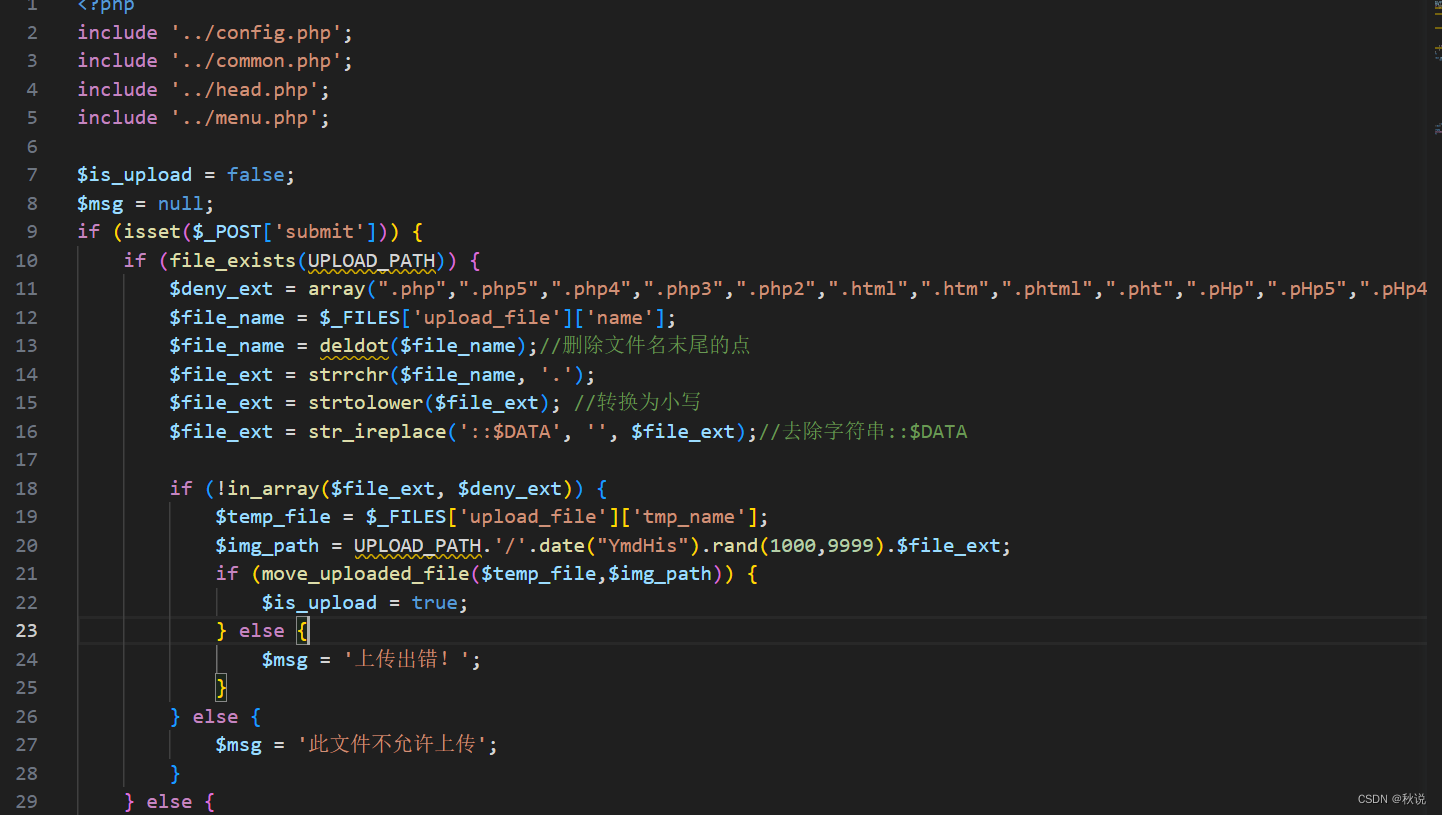Screen dimensions: 1442x815
Task: Click UPLOAD_PATH constant on line 20
Action: pos(418,546)
